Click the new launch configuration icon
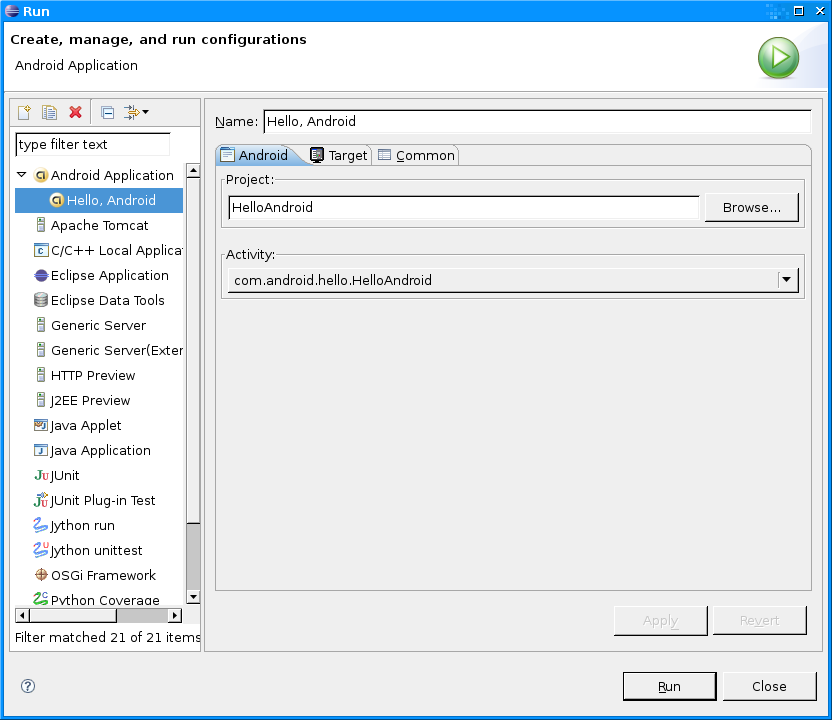Image resolution: width=832 pixels, height=720 pixels. pos(25,112)
